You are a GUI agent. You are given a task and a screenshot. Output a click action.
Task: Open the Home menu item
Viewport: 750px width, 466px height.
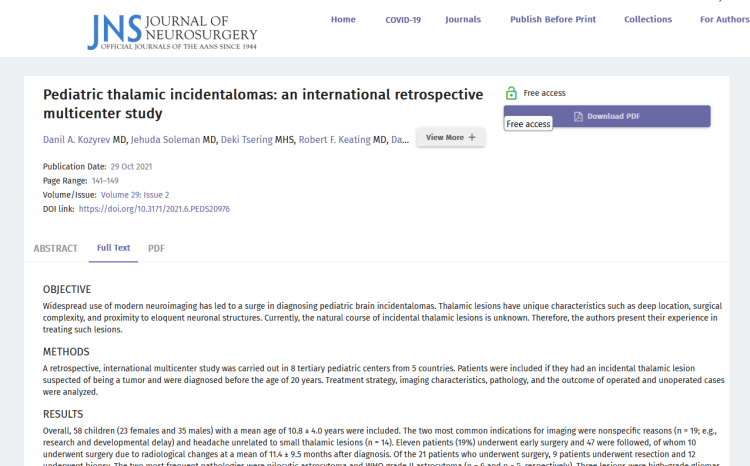[x=343, y=20]
